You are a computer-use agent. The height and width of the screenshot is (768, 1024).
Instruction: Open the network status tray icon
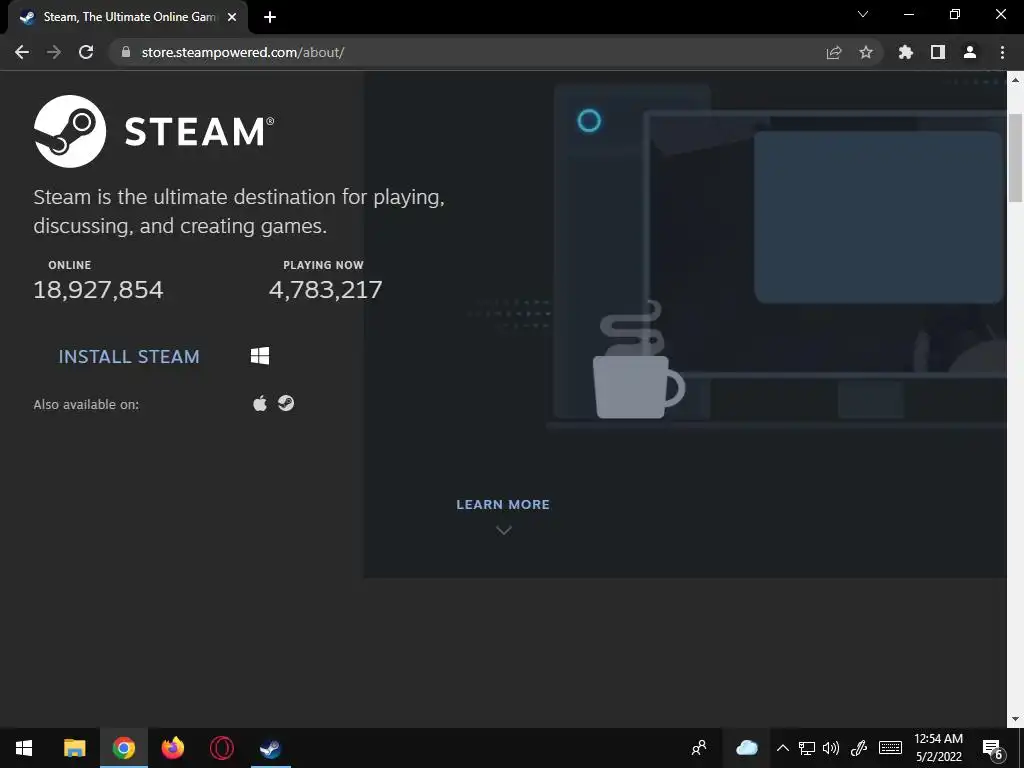point(807,748)
